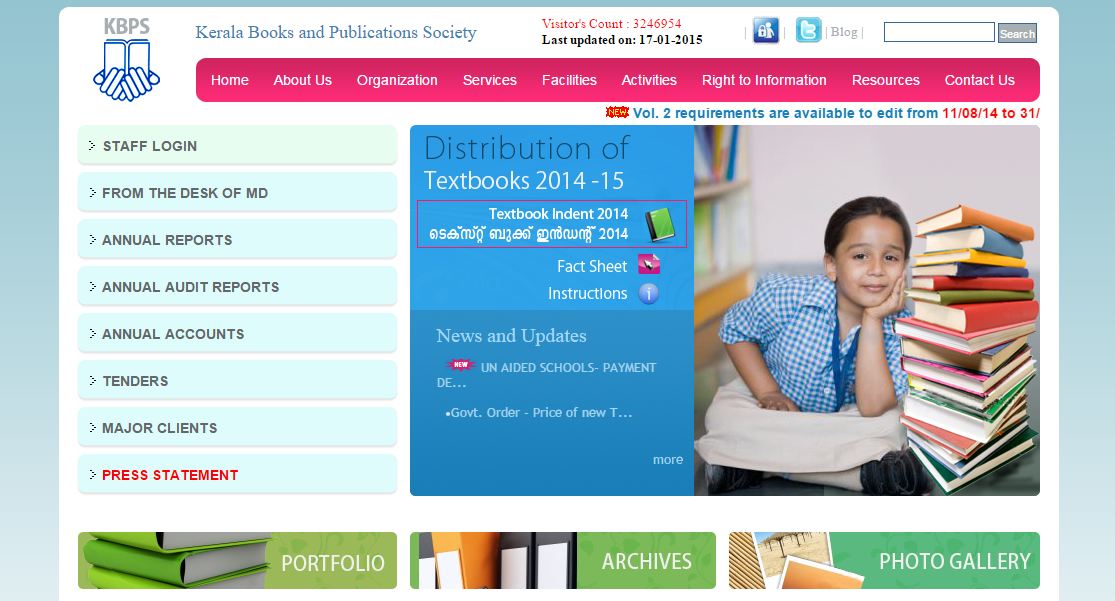The height and width of the screenshot is (601, 1115).
Task: Expand the Staff Login sidebar item
Action: [x=150, y=146]
